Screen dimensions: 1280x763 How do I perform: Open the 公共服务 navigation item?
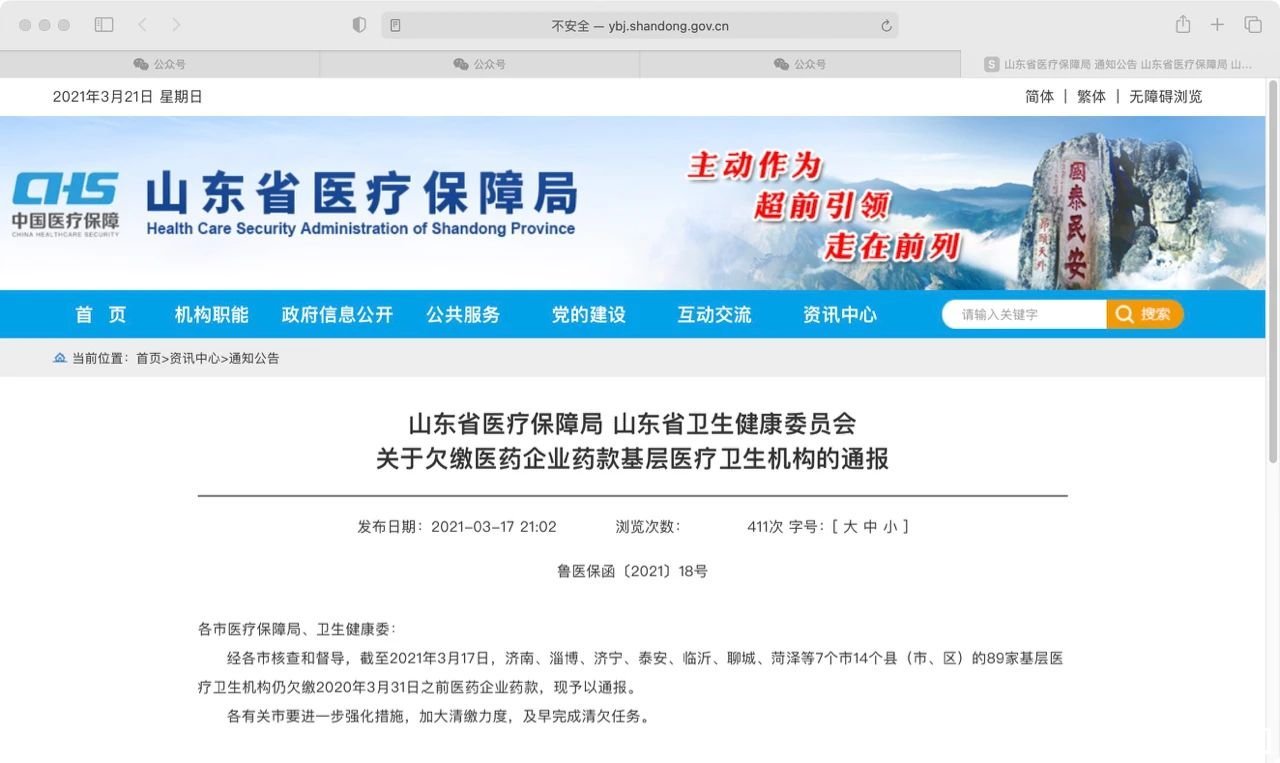463,314
